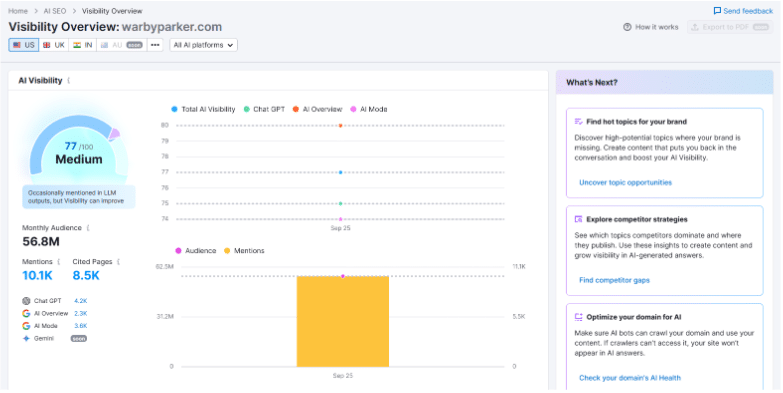Image resolution: width=783 pixels, height=393 pixels.
Task: Click the blue Total AI Visibility data point
Action: pos(341,172)
